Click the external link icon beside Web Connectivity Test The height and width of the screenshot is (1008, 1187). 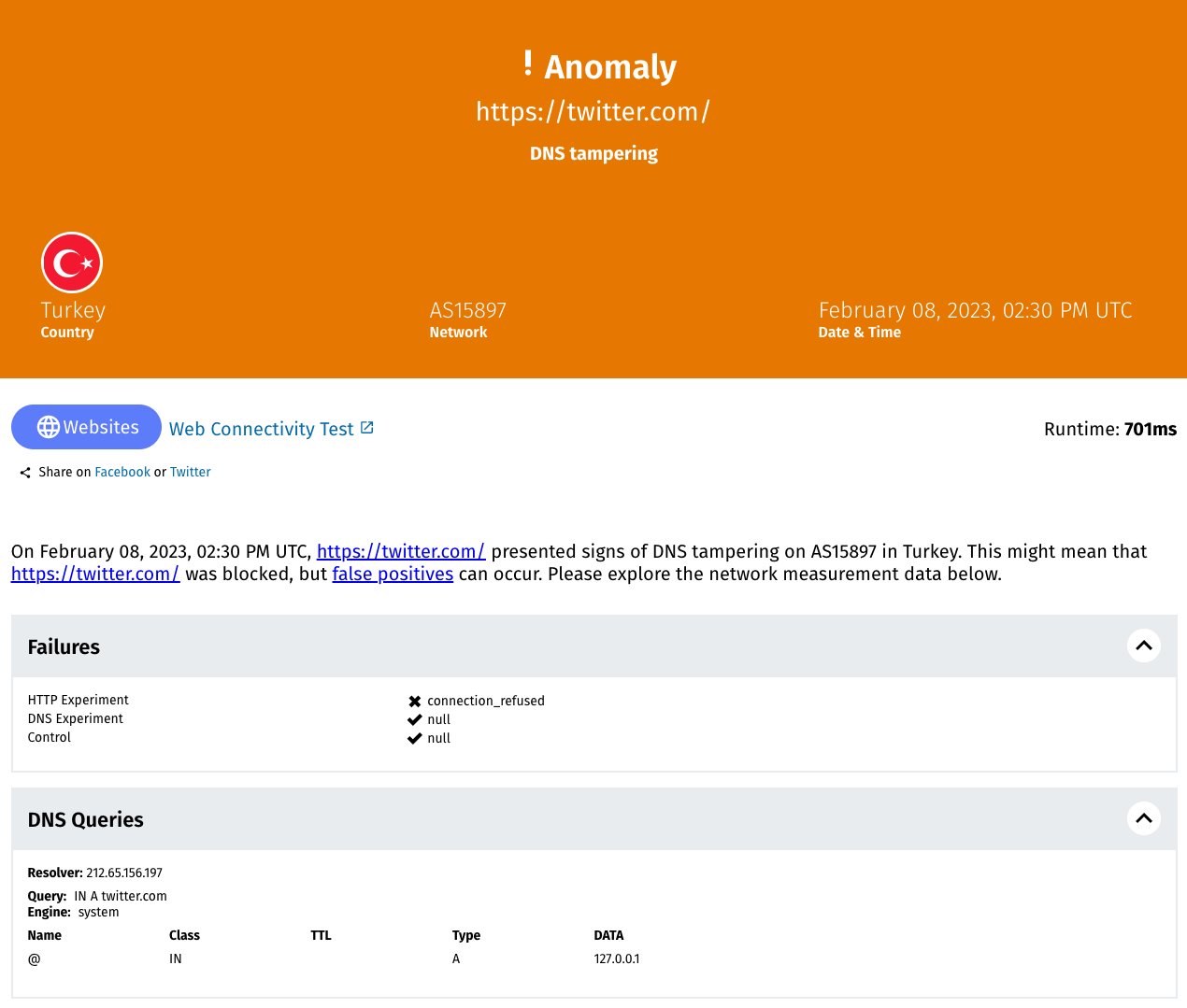click(367, 428)
